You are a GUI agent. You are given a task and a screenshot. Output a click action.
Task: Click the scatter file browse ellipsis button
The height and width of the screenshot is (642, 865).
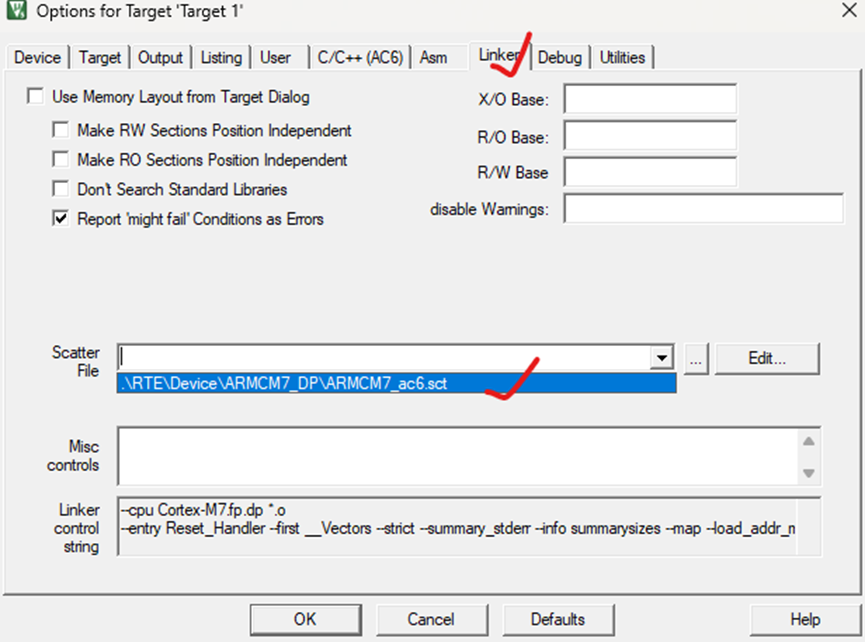point(696,359)
